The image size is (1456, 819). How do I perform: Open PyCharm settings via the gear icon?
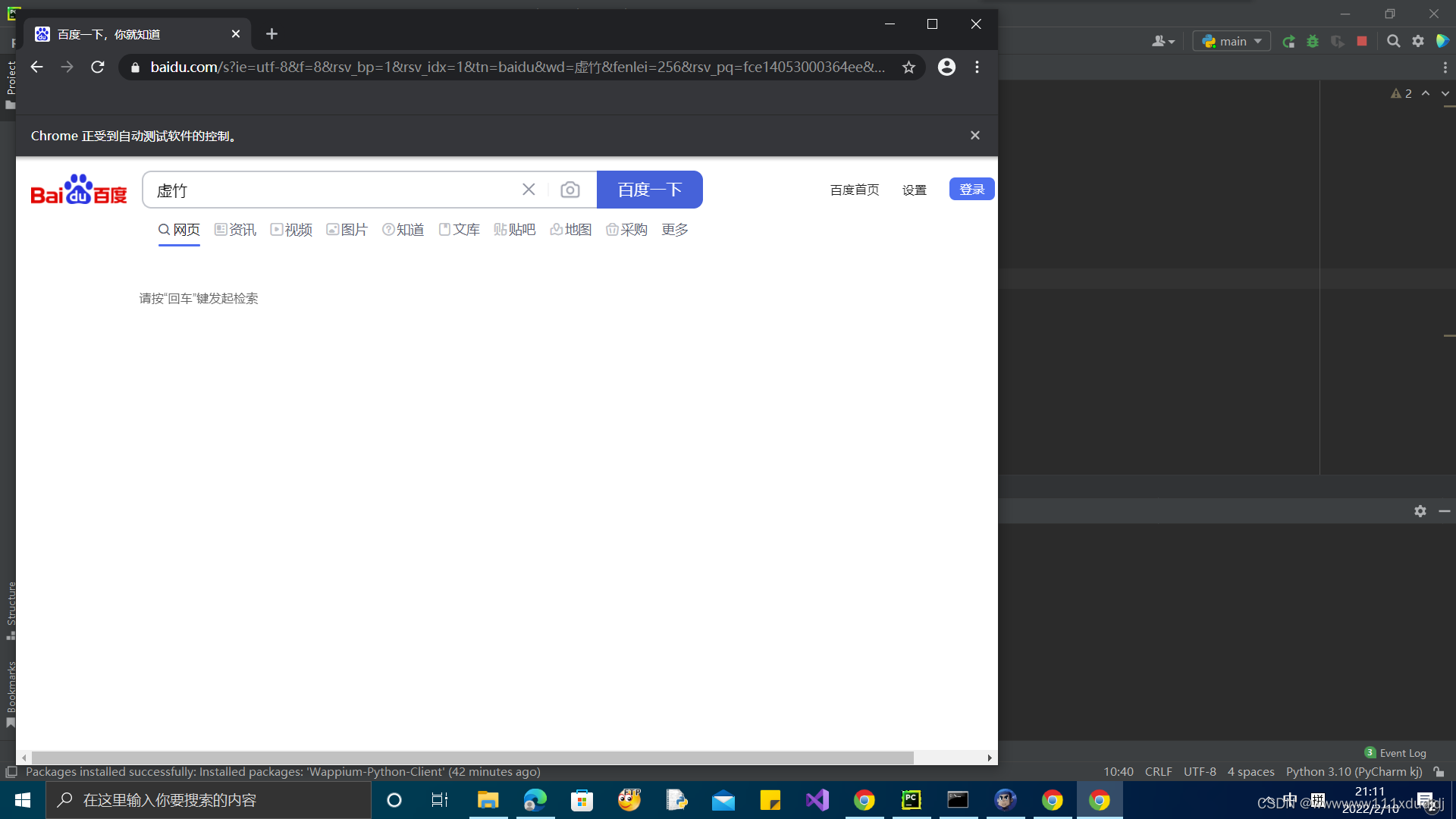tap(1418, 42)
